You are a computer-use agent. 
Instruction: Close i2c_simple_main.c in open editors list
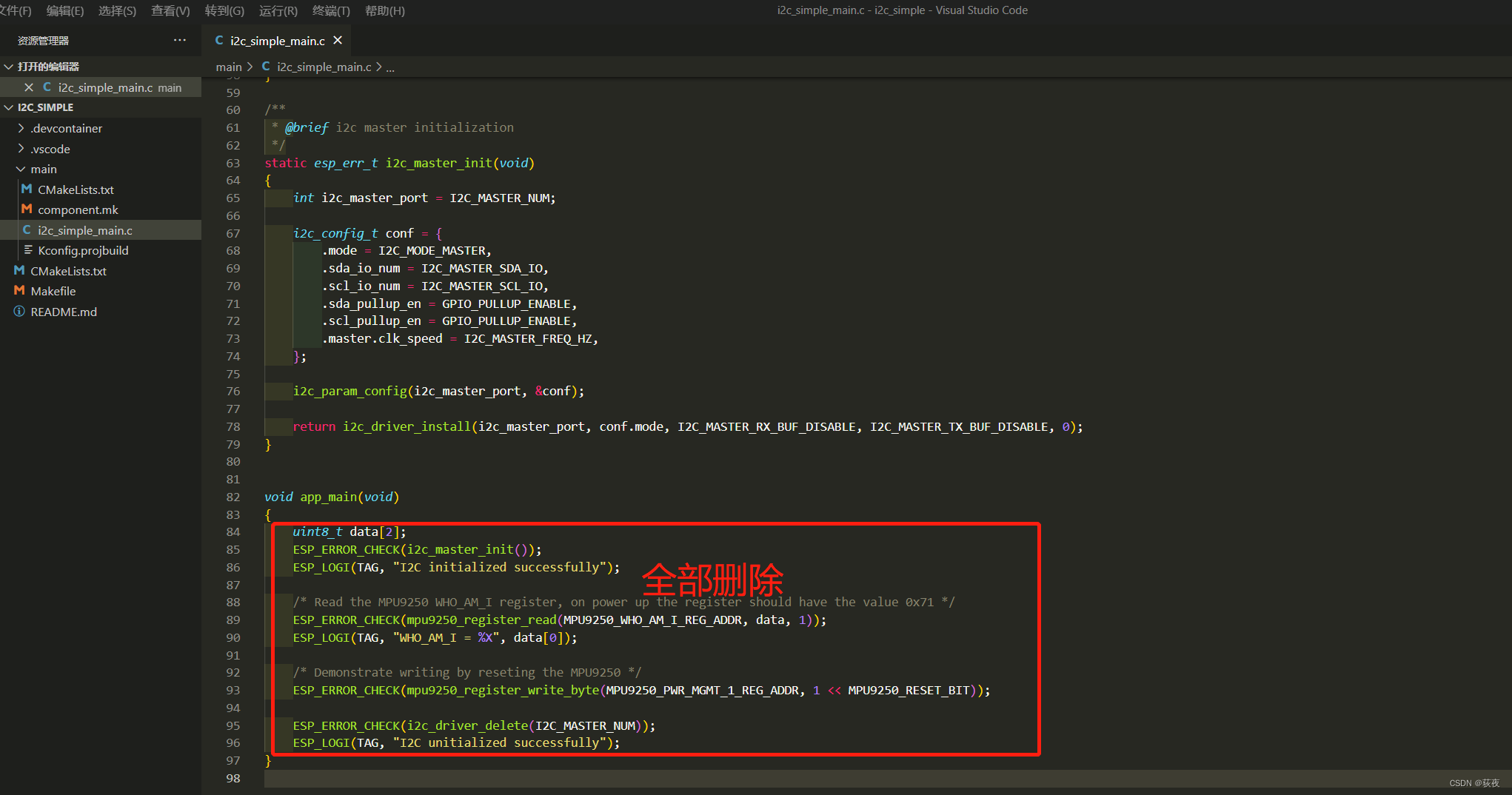pos(29,87)
